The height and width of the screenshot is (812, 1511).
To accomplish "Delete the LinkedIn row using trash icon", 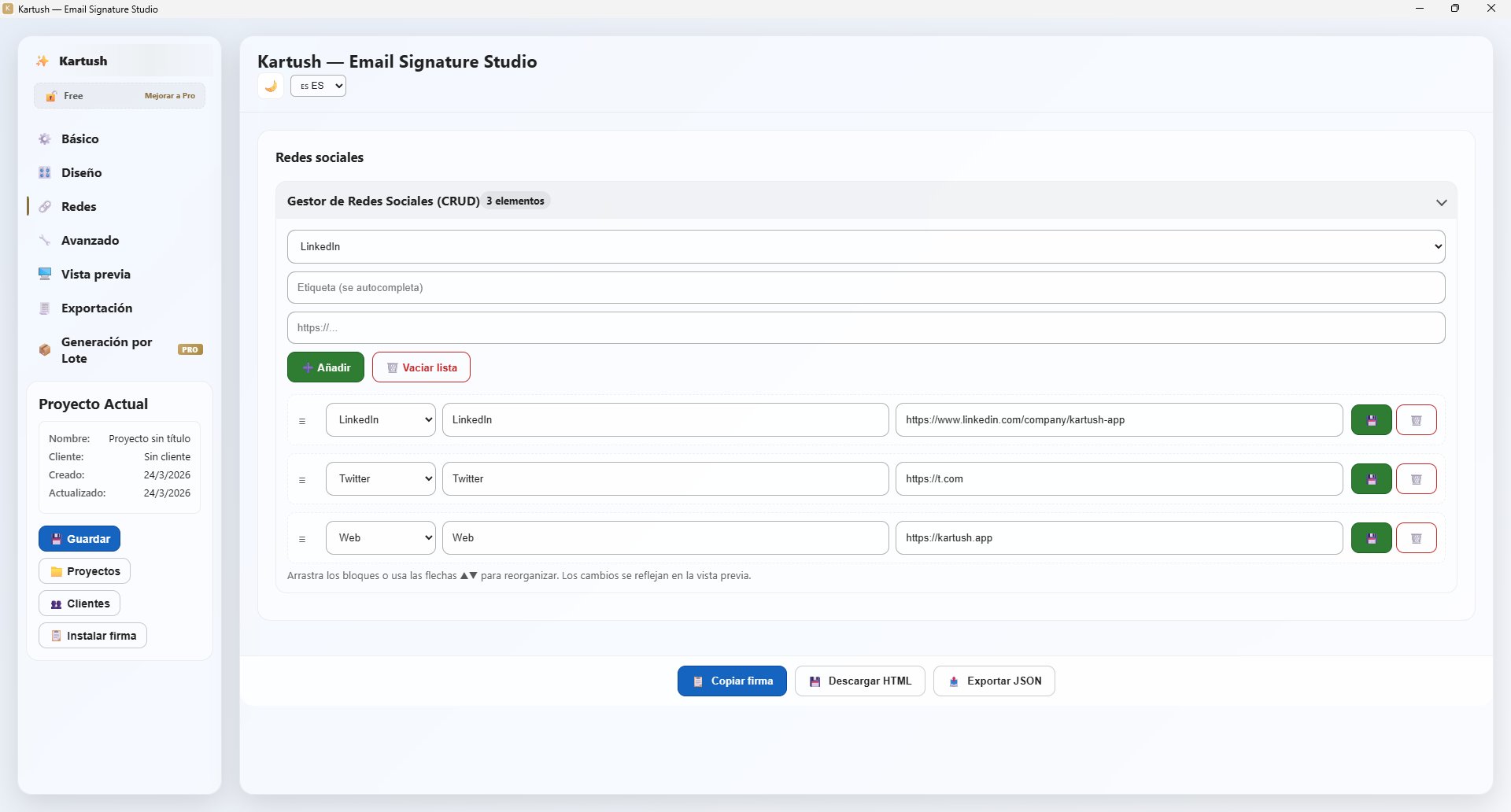I will click(1416, 420).
